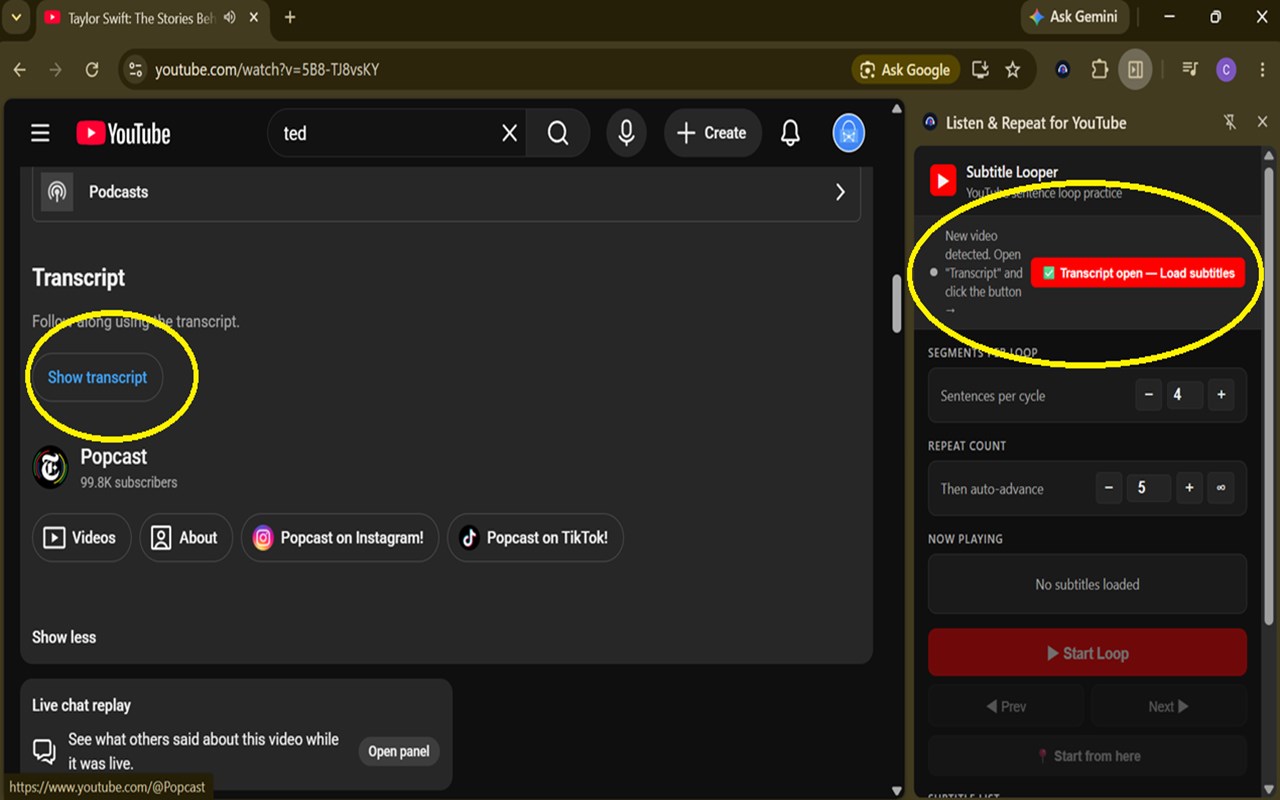This screenshot has width=1280, height=800.
Task: Click the live chat replay bubble icon
Action: coord(44,751)
